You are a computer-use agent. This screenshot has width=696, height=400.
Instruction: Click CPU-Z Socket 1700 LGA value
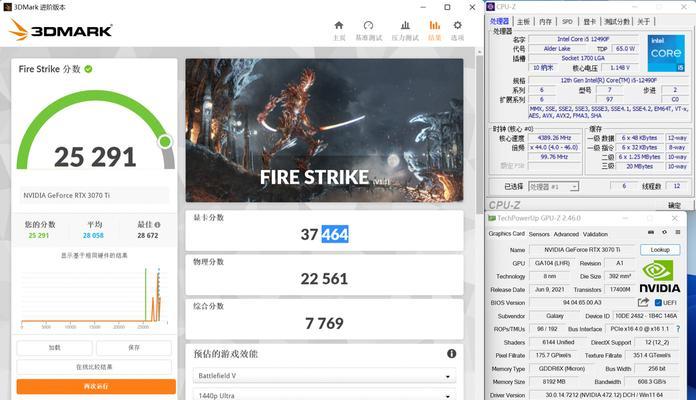(583, 58)
